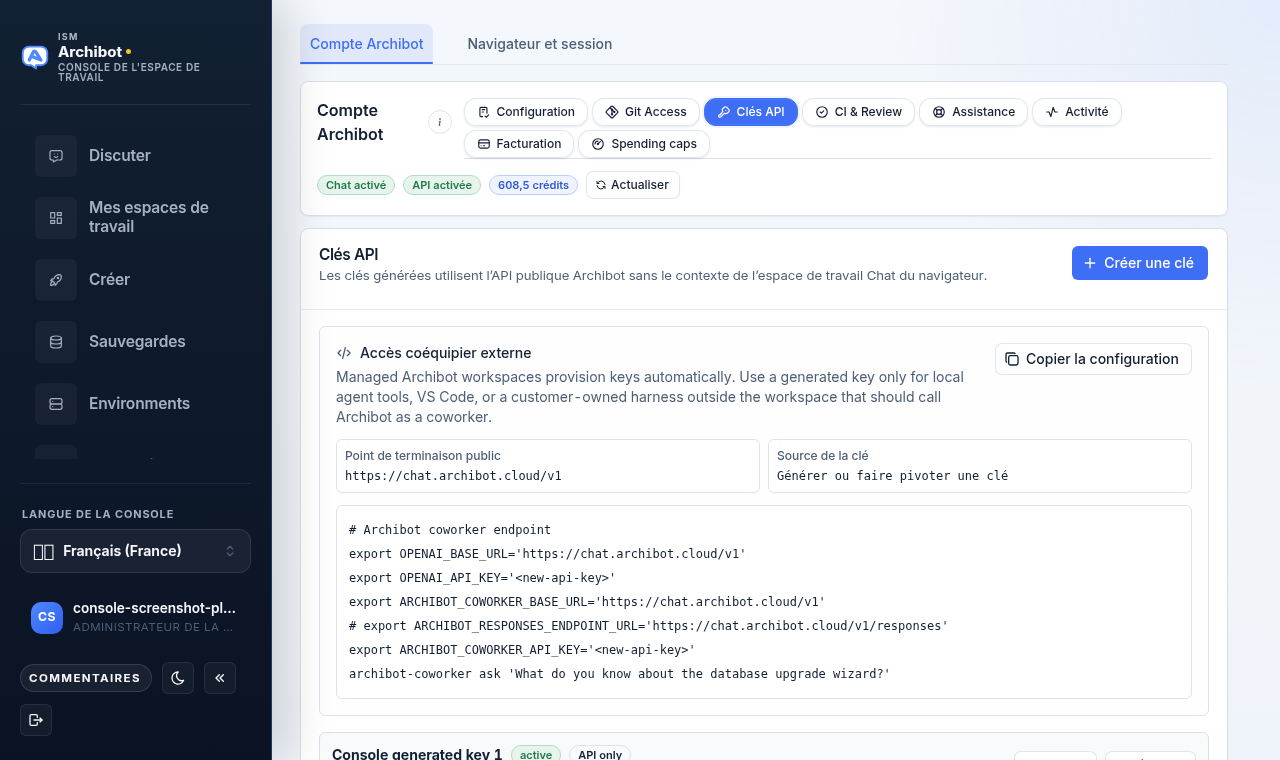Click the Clés API section heading
Image resolution: width=1280 pixels, height=760 pixels.
pos(349,255)
